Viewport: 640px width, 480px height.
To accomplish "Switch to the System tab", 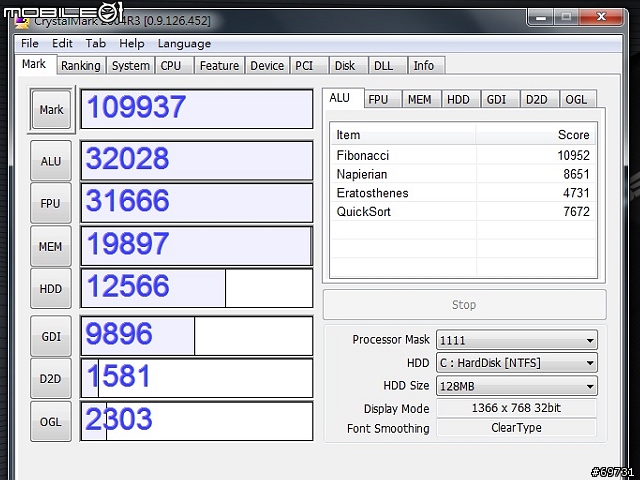I will 131,65.
